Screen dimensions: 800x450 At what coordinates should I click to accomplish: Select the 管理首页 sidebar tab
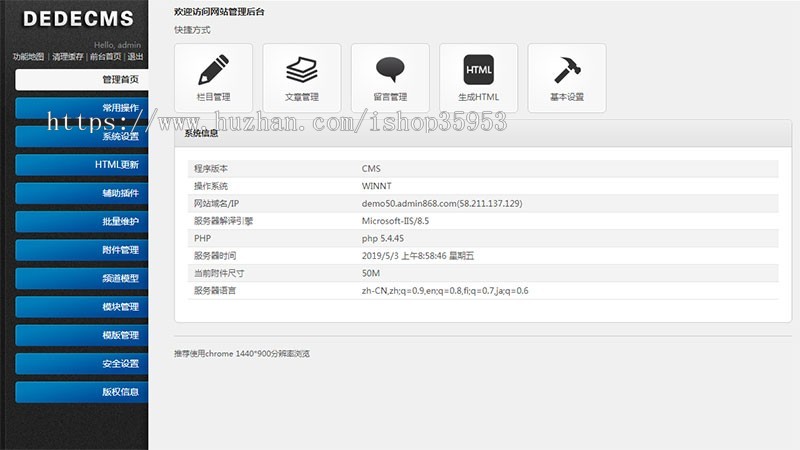82,79
